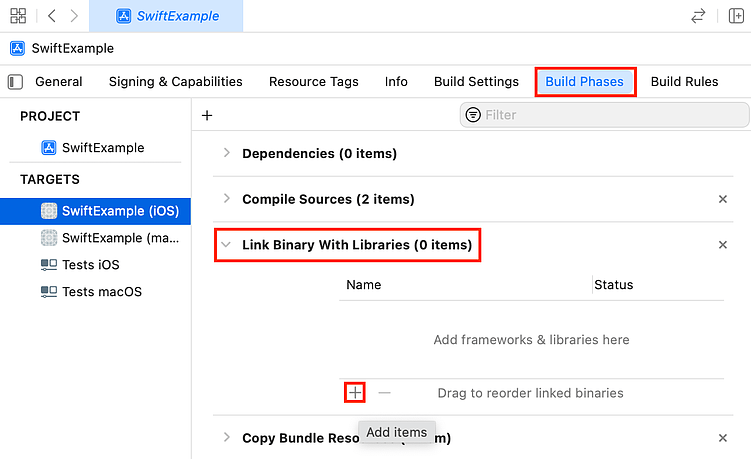Click SwiftExample breadcrumb project icon

18,48
